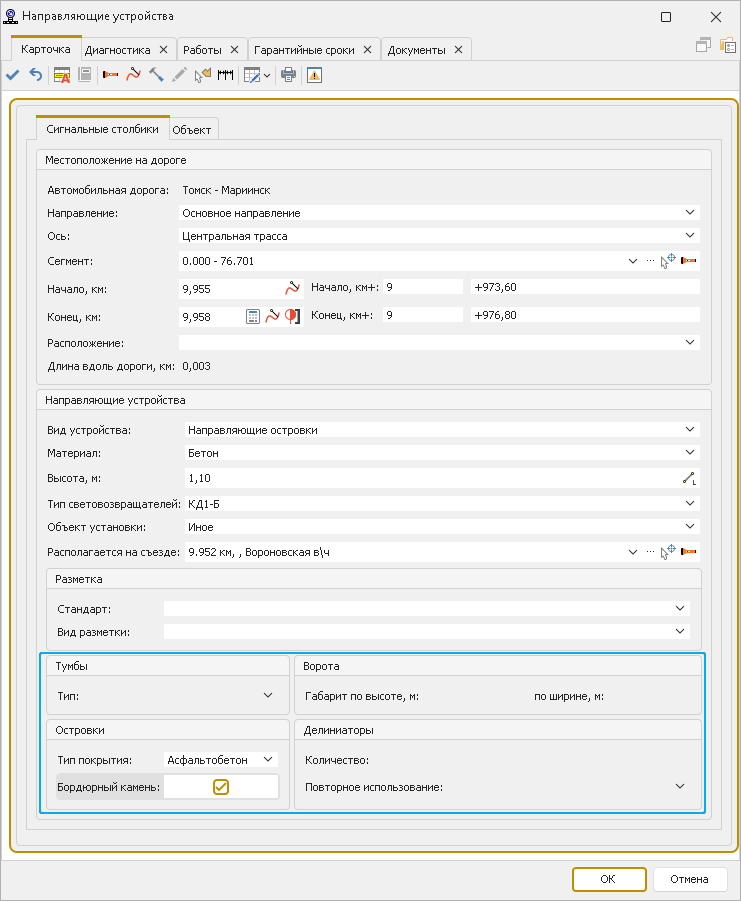The image size is (741, 901).
Task: Click the three-dots button in the Сегмент row
Action: pyautogui.click(x=650, y=261)
